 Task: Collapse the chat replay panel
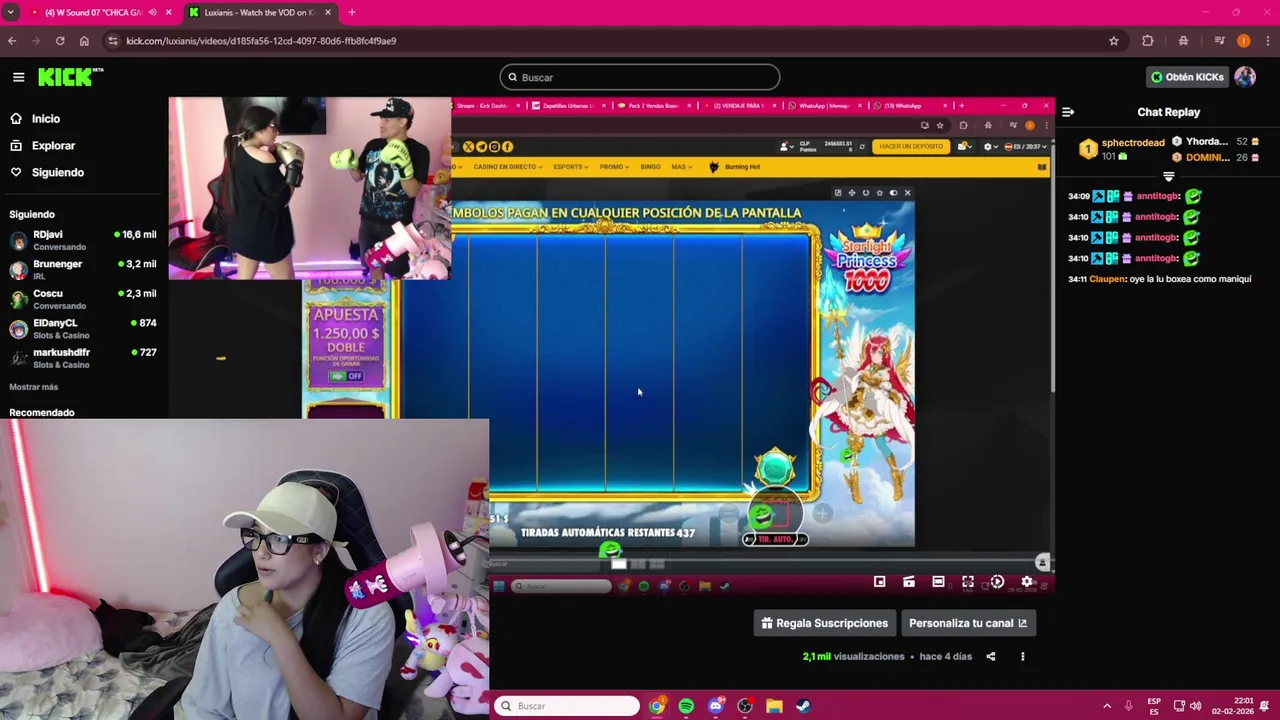pyautogui.click(x=1068, y=112)
